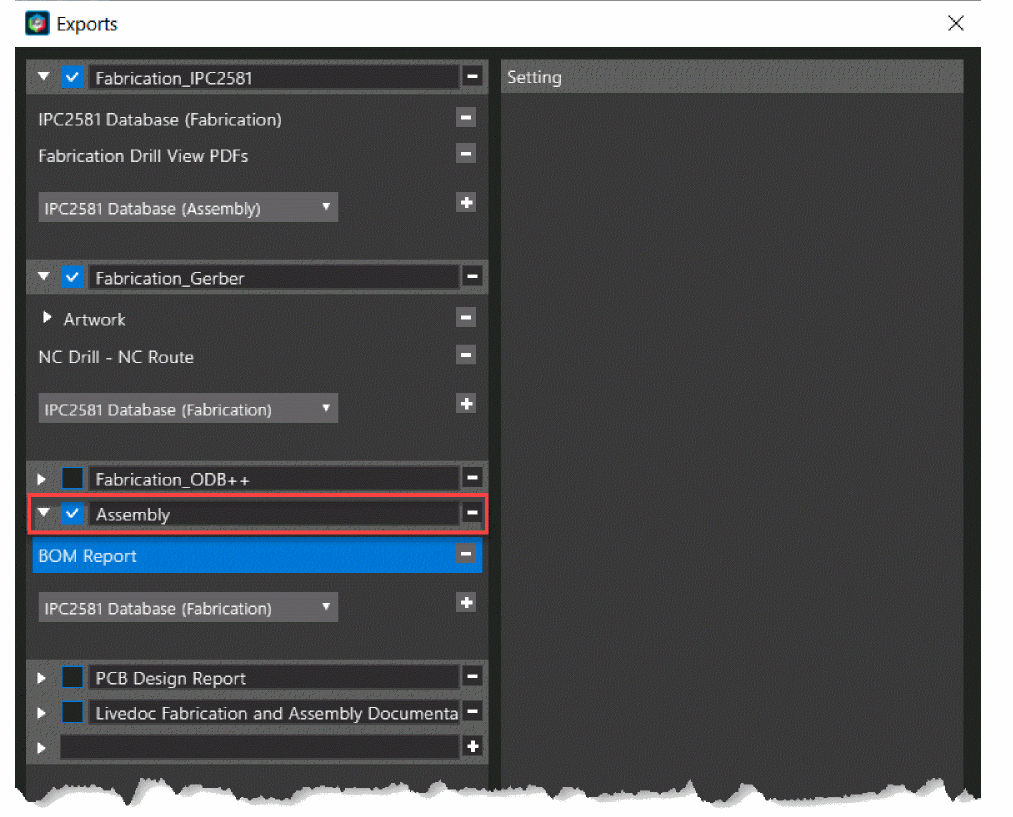This screenshot has width=1013, height=817.
Task: Click the Setting panel header
Action: pos(732,77)
